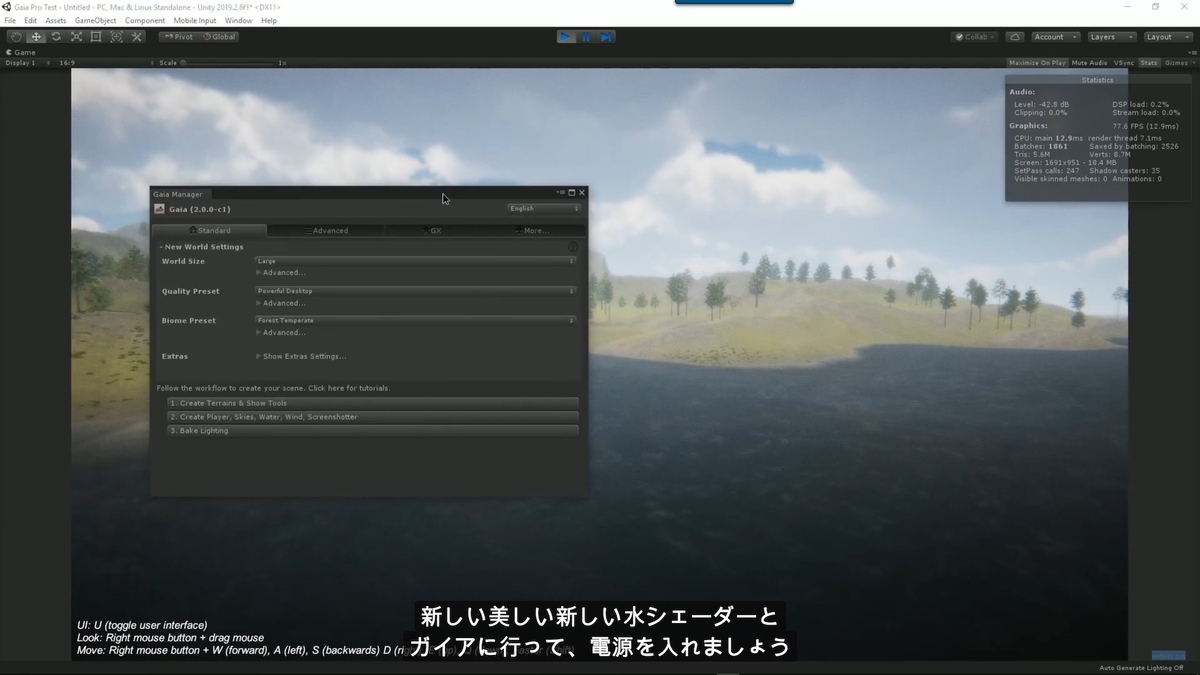
Task: Open the Layout dropdown
Action: (x=1166, y=37)
